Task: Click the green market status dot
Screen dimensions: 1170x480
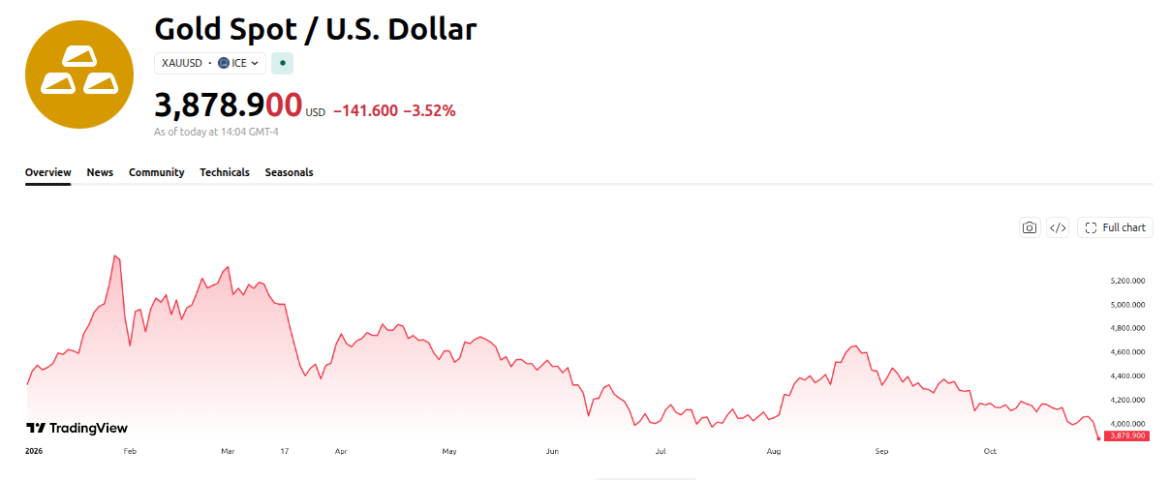Action: pyautogui.click(x=282, y=63)
